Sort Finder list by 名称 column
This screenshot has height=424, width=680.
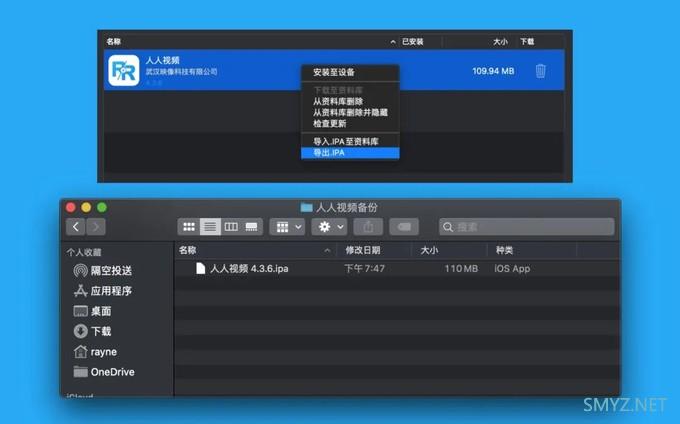click(x=187, y=250)
